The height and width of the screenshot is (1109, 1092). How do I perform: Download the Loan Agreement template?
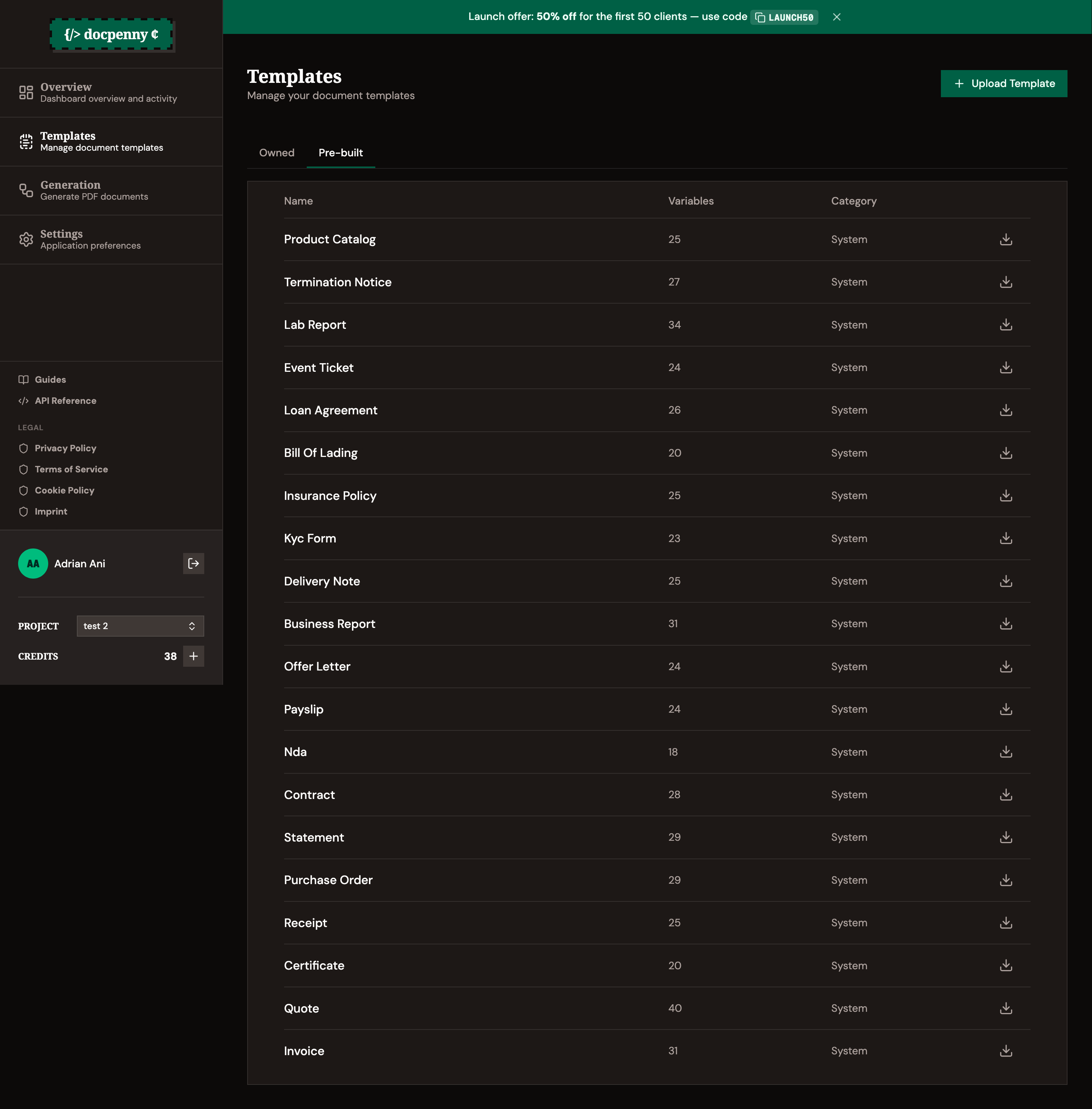(1005, 410)
